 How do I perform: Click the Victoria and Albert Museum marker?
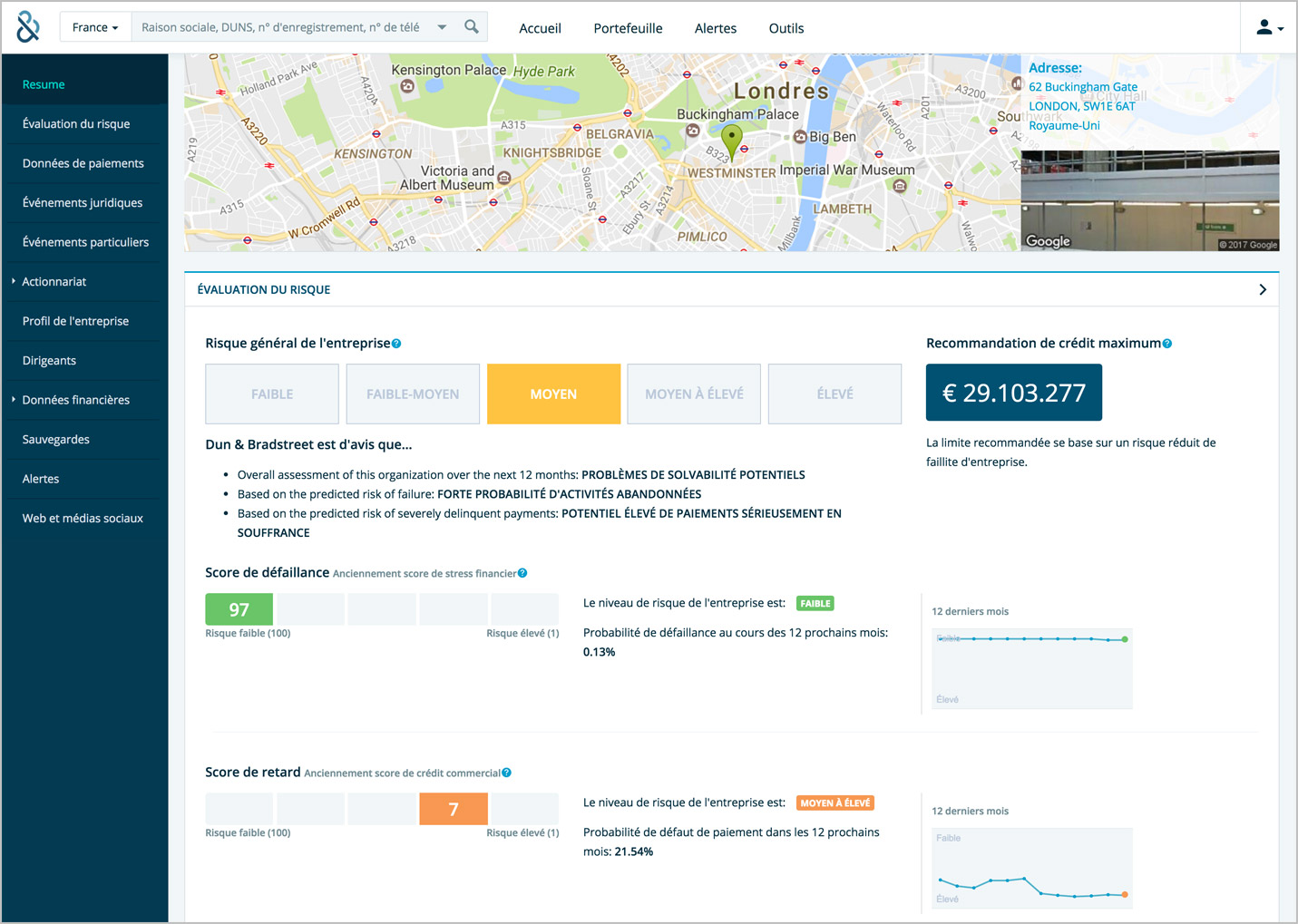point(504,178)
